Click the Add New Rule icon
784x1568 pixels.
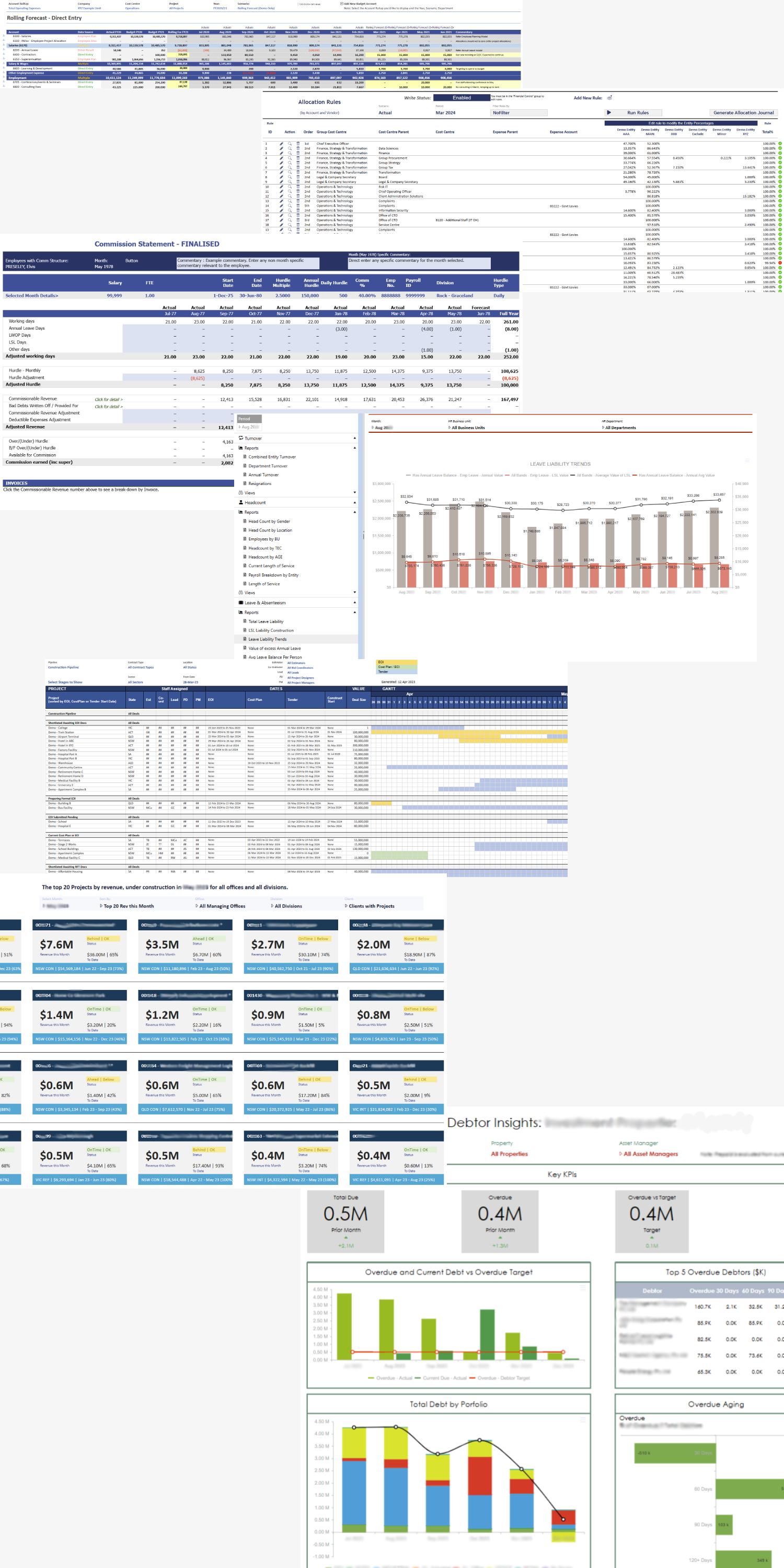[x=609, y=98]
